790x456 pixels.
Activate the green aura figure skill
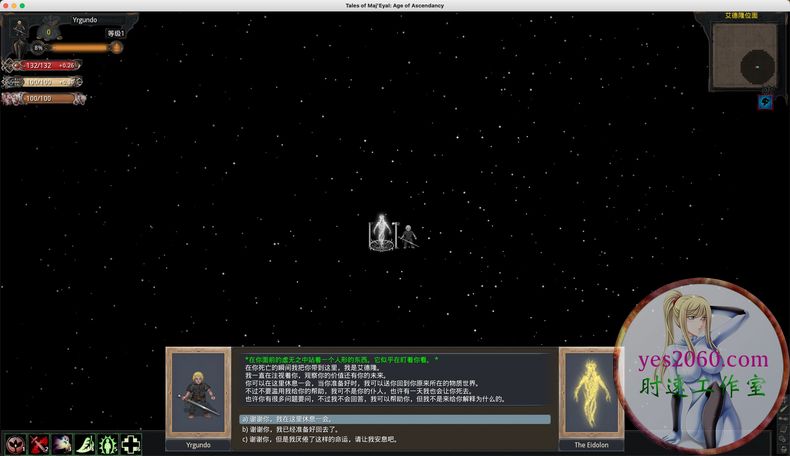coord(108,444)
